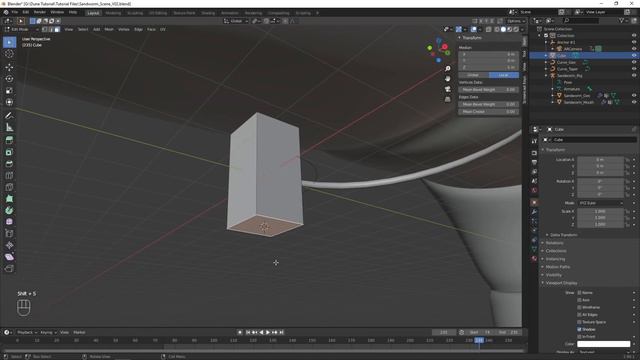640x360 pixels.
Task: Toggle camera view icon in viewport
Action: [448, 89]
